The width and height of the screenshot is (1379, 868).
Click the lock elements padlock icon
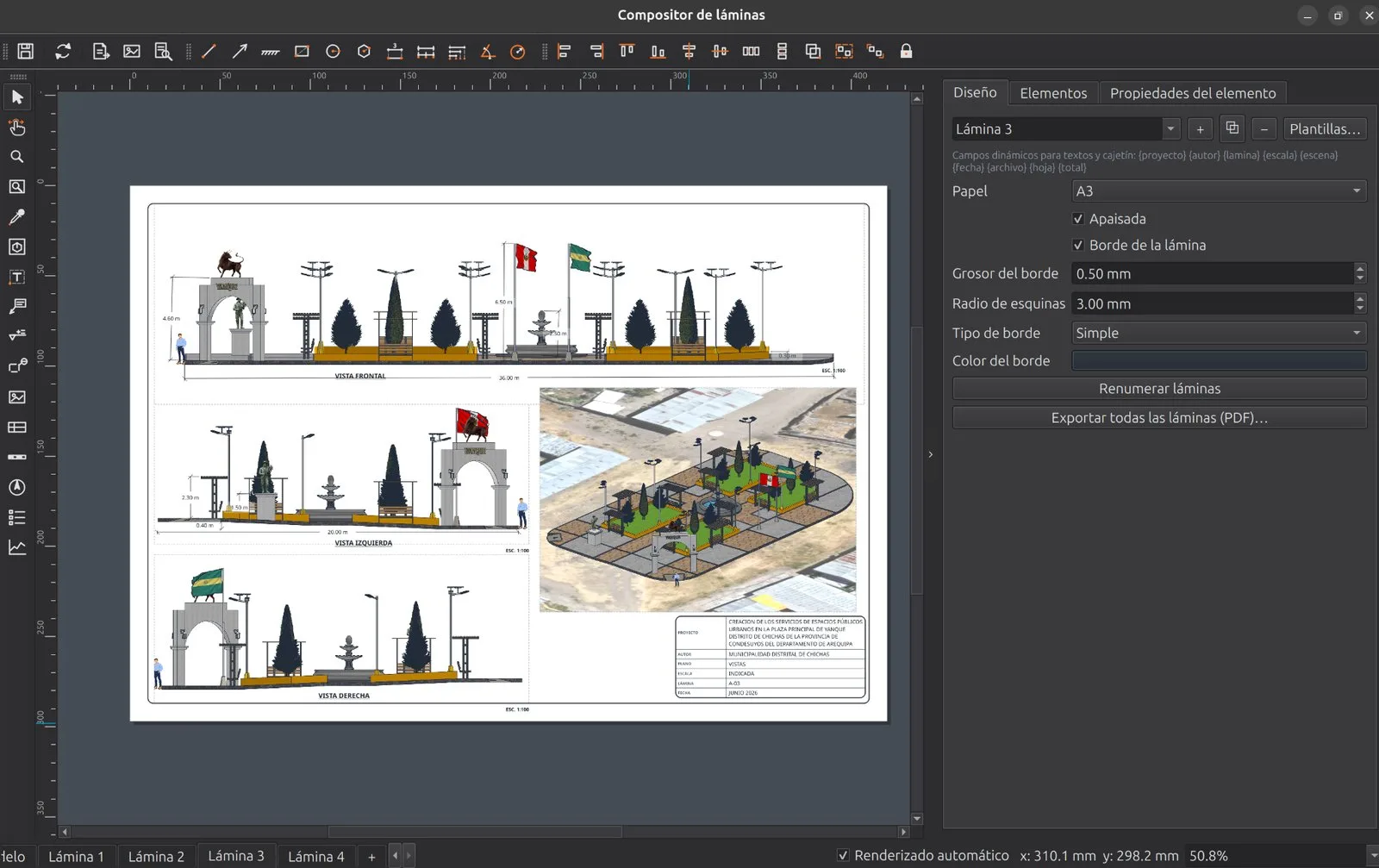pyautogui.click(x=906, y=52)
